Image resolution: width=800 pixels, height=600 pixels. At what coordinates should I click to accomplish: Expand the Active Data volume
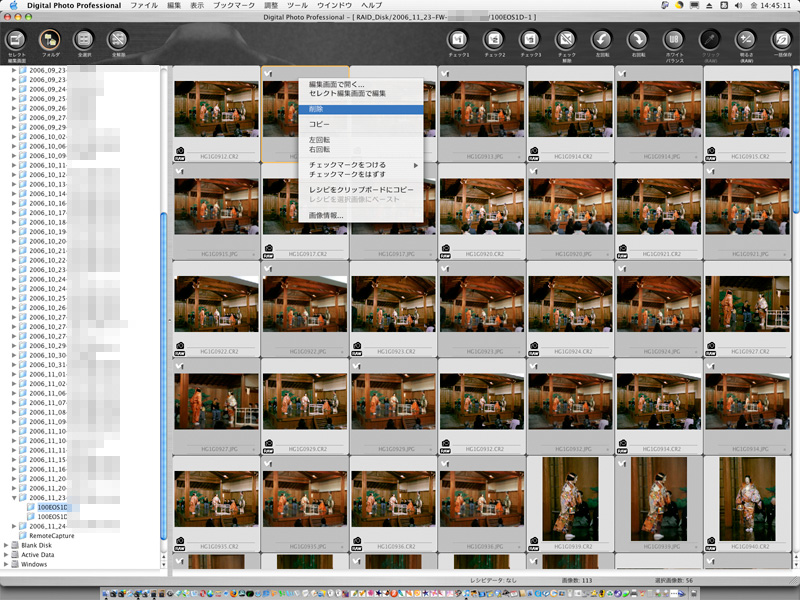point(6,555)
